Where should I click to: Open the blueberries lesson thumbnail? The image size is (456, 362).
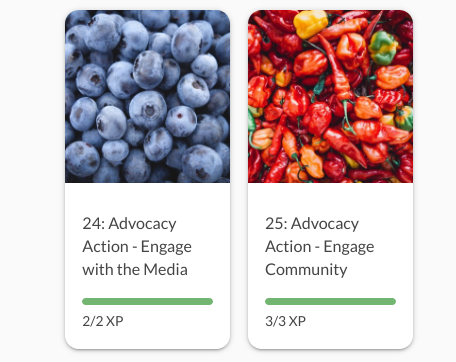[x=147, y=96]
